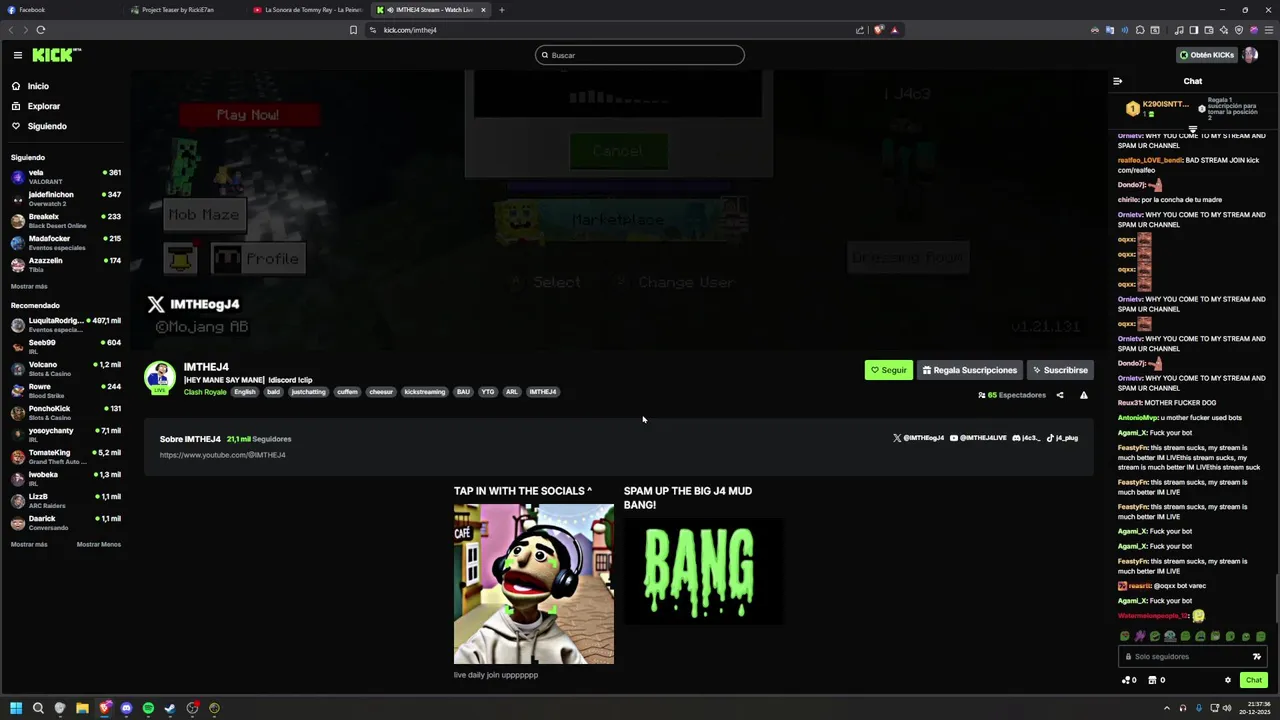The width and height of the screenshot is (1280, 720).
Task: Click the report warning triangle icon
Action: 1084,395
